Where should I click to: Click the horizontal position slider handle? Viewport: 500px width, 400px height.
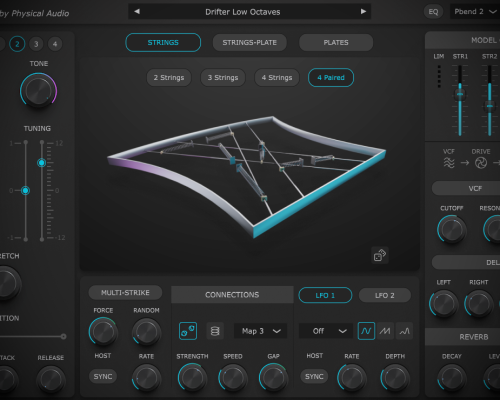[x=63, y=336]
